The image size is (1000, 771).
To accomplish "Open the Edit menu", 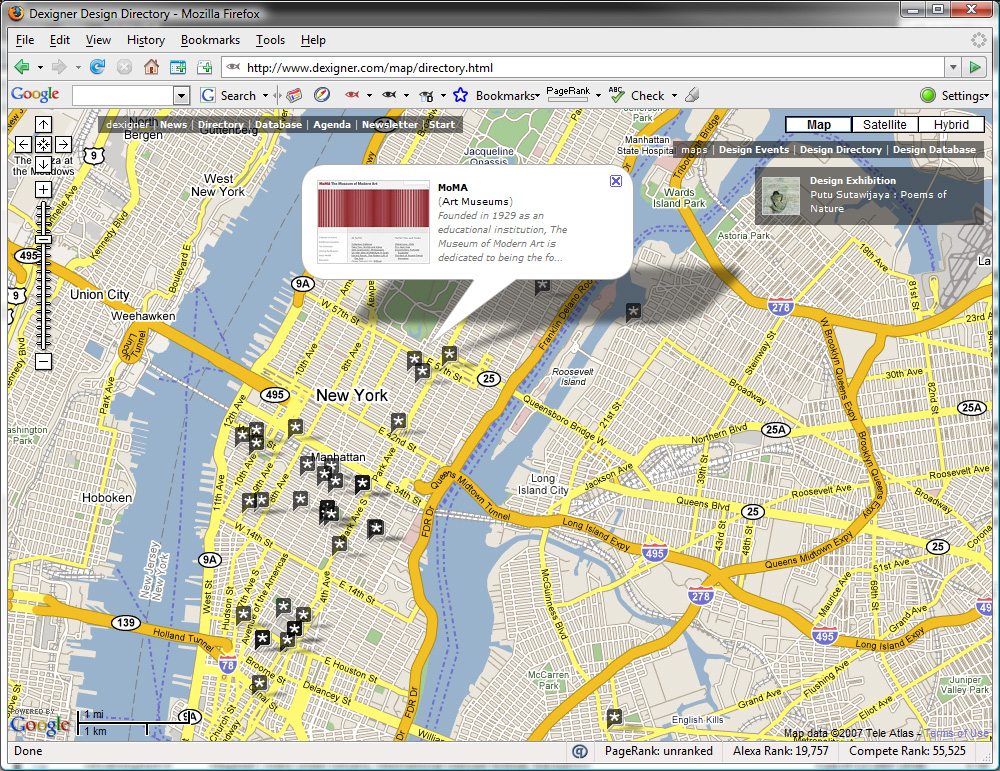I will pyautogui.click(x=60, y=40).
